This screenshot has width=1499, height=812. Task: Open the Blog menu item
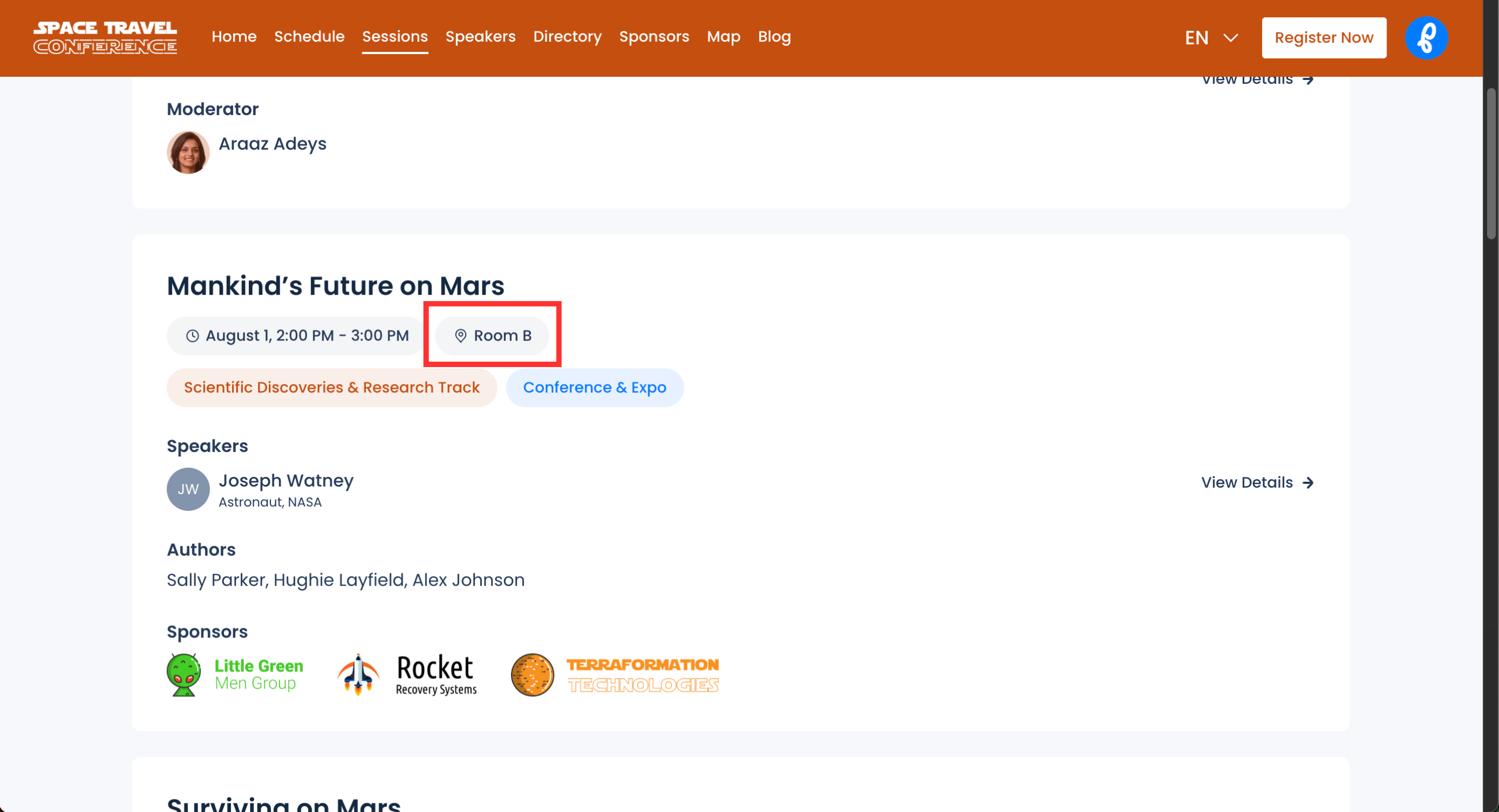click(774, 37)
